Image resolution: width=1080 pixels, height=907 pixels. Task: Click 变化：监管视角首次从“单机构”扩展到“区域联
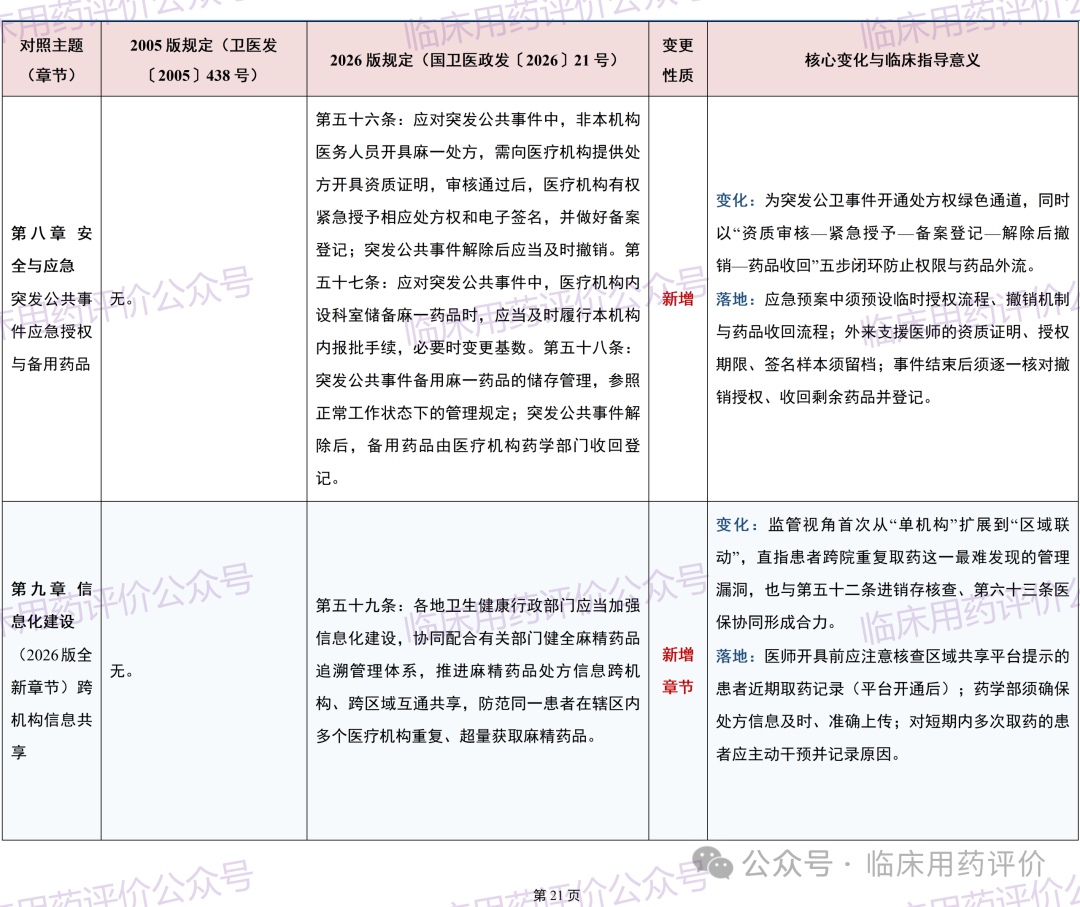[x=893, y=525]
